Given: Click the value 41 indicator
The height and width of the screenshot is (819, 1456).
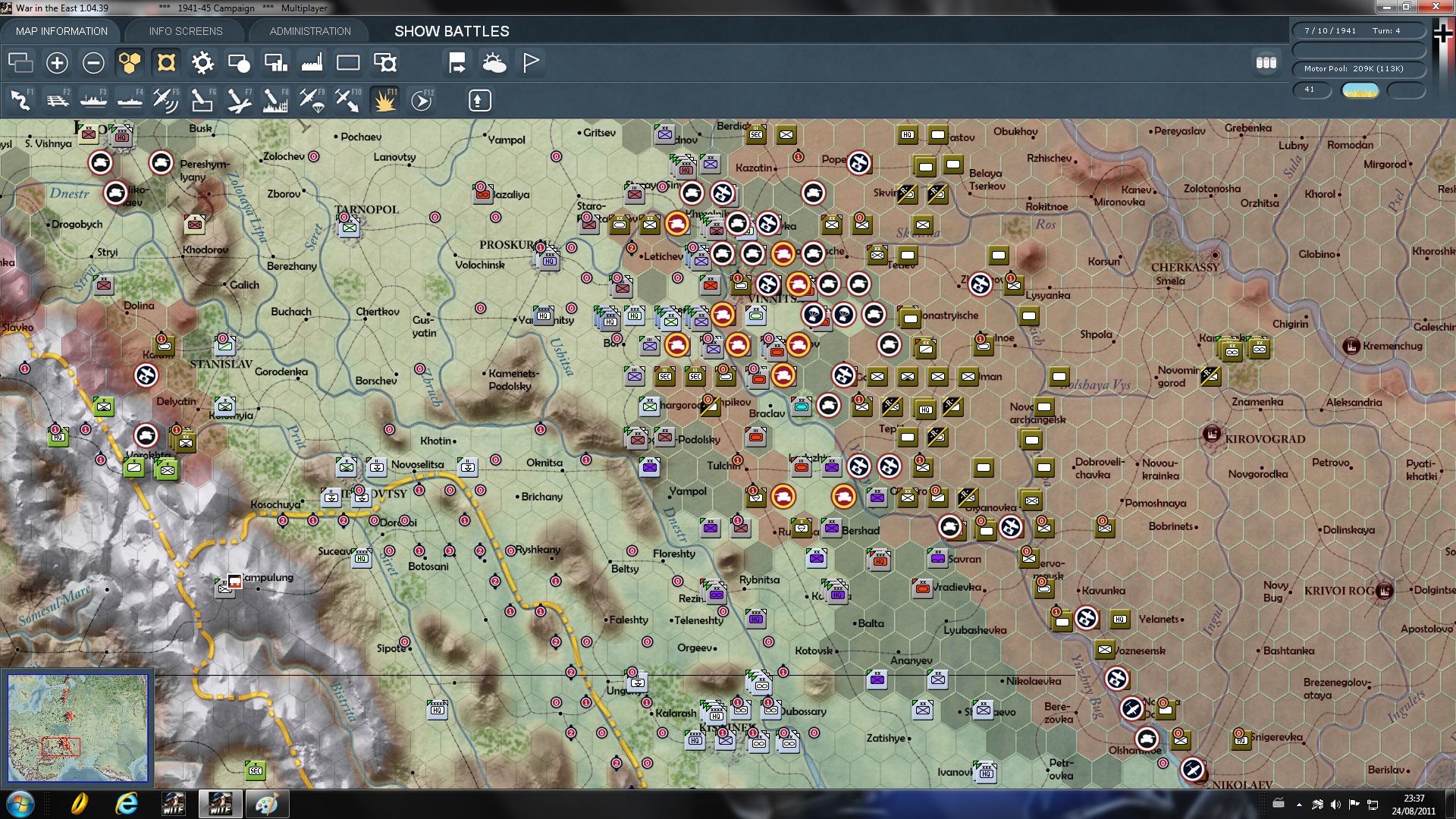Looking at the screenshot, I should (x=1312, y=89).
